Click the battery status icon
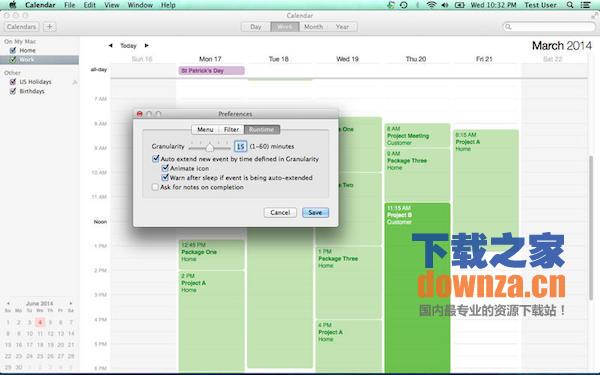The width and height of the screenshot is (600, 375). click(459, 5)
